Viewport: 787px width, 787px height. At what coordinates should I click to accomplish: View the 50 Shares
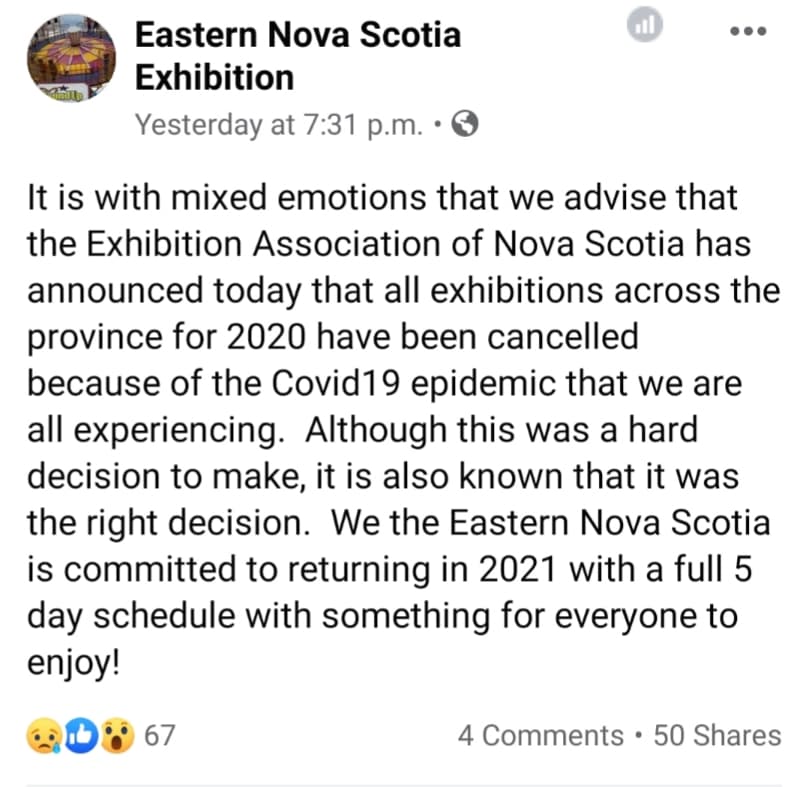(x=716, y=737)
